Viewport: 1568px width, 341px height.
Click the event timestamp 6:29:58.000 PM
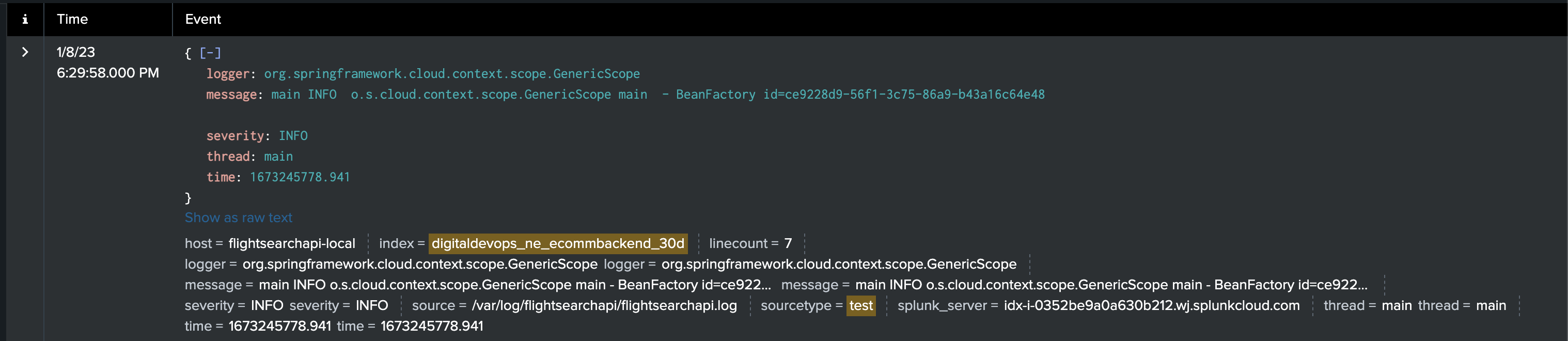pyautogui.click(x=108, y=73)
